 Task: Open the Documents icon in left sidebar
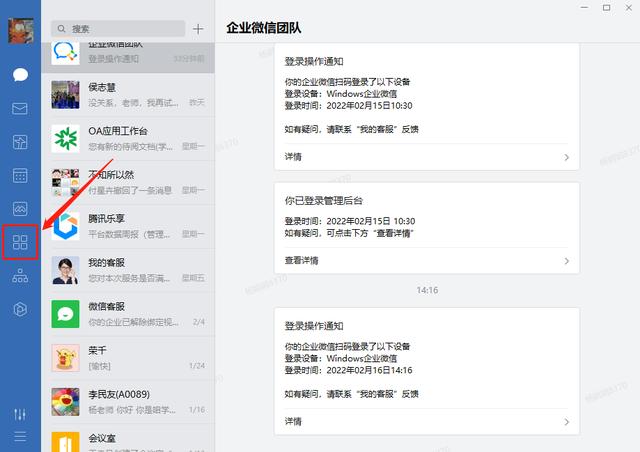[20, 142]
